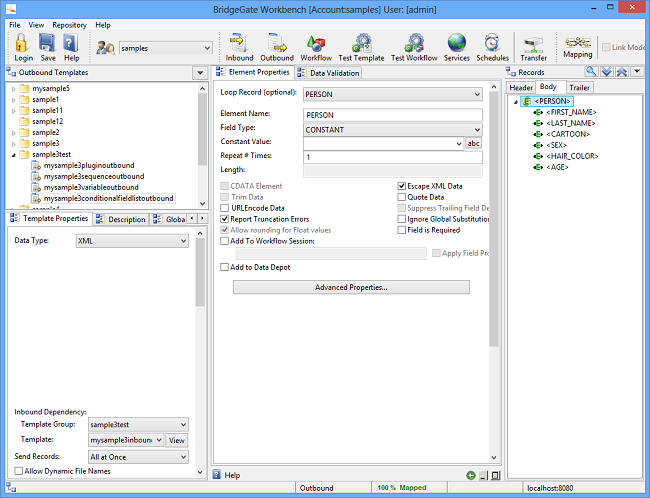Open Schedules clock icon
This screenshot has width=650, height=498.
pyautogui.click(x=492, y=48)
